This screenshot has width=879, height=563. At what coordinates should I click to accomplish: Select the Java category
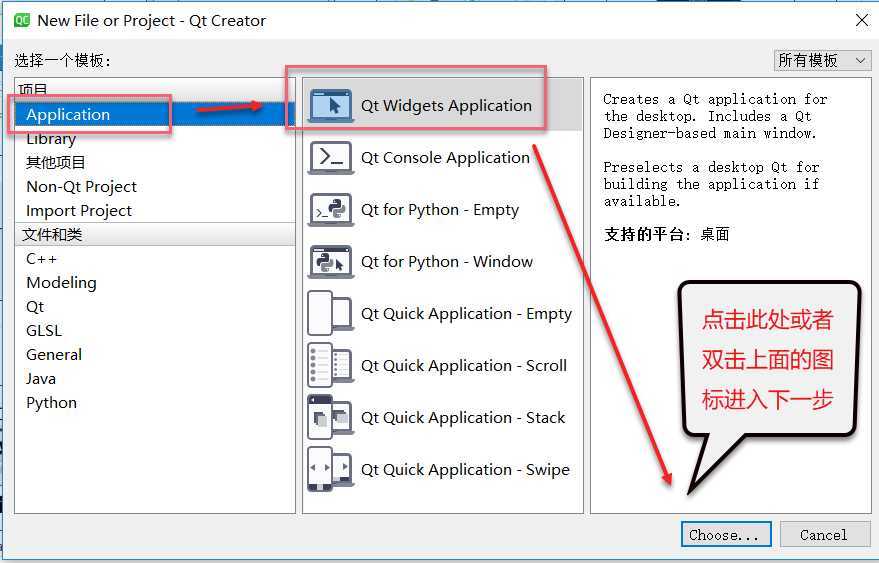tap(155, 379)
